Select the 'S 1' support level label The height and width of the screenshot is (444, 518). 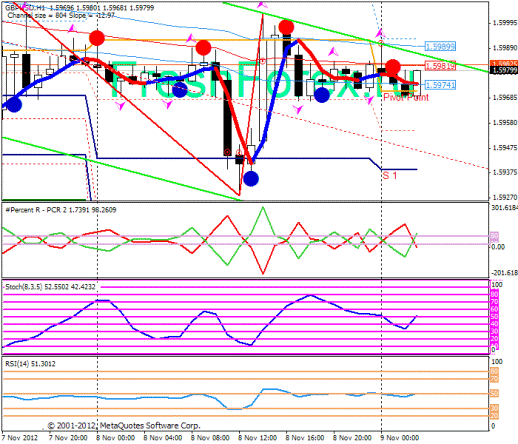[390, 176]
